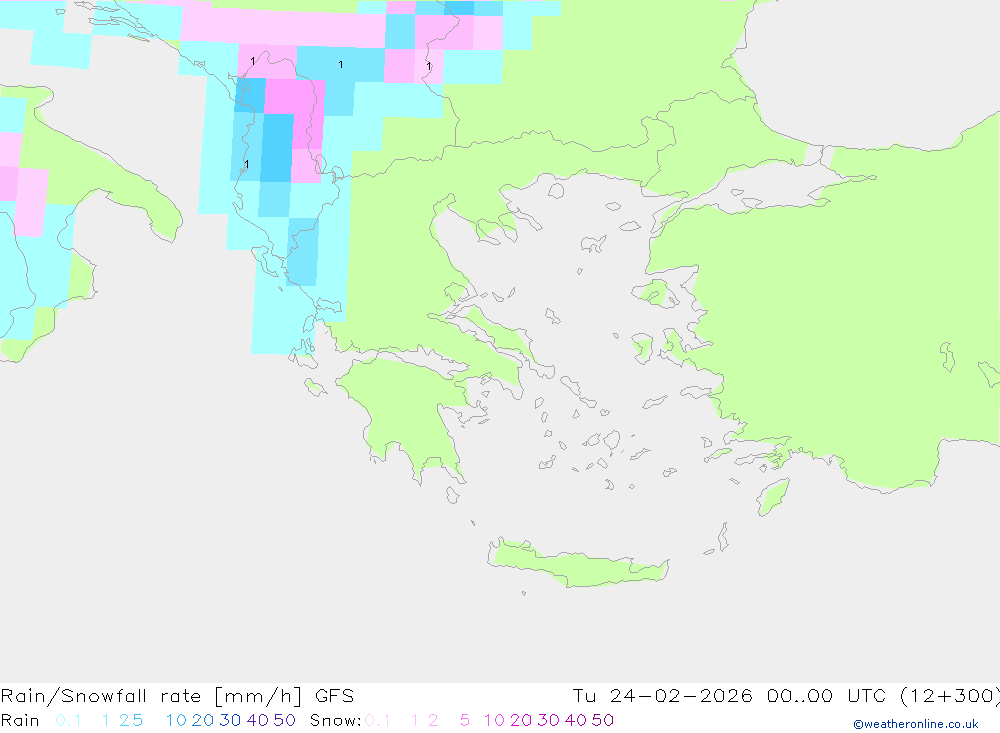
Task: Select the Snow 30 legend color value
Action: tap(548, 720)
